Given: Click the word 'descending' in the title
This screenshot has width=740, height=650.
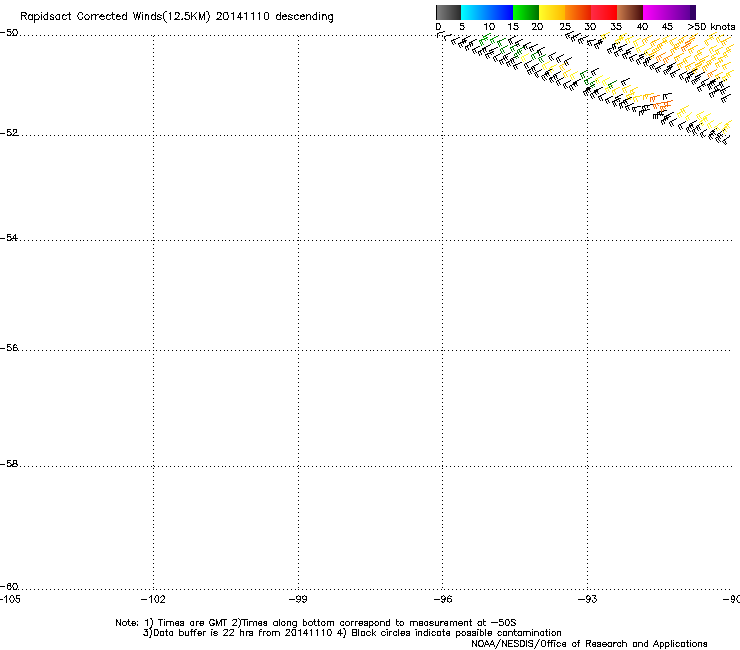Looking at the screenshot, I should tap(304, 17).
